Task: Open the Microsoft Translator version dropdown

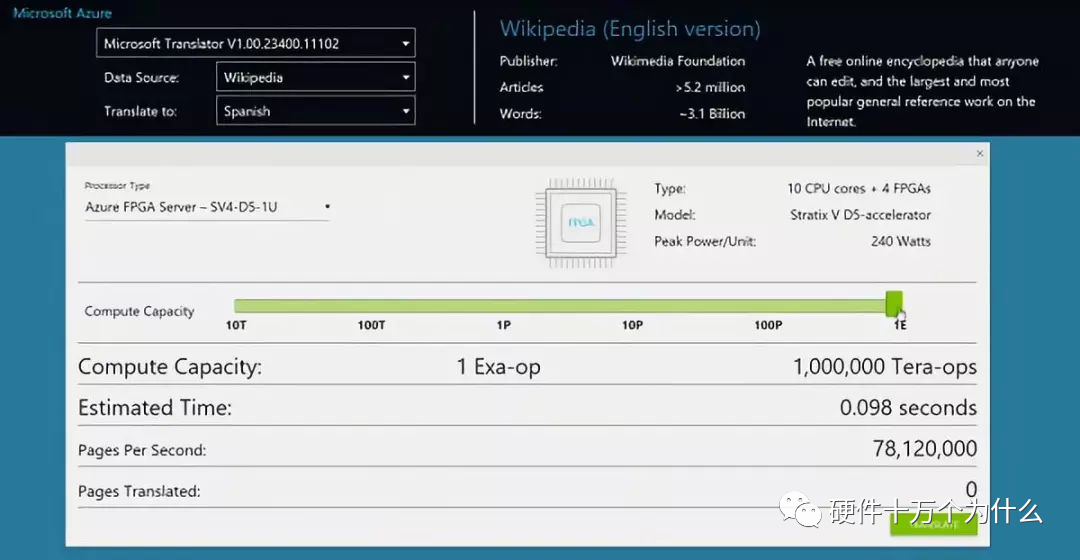Action: pos(256,43)
